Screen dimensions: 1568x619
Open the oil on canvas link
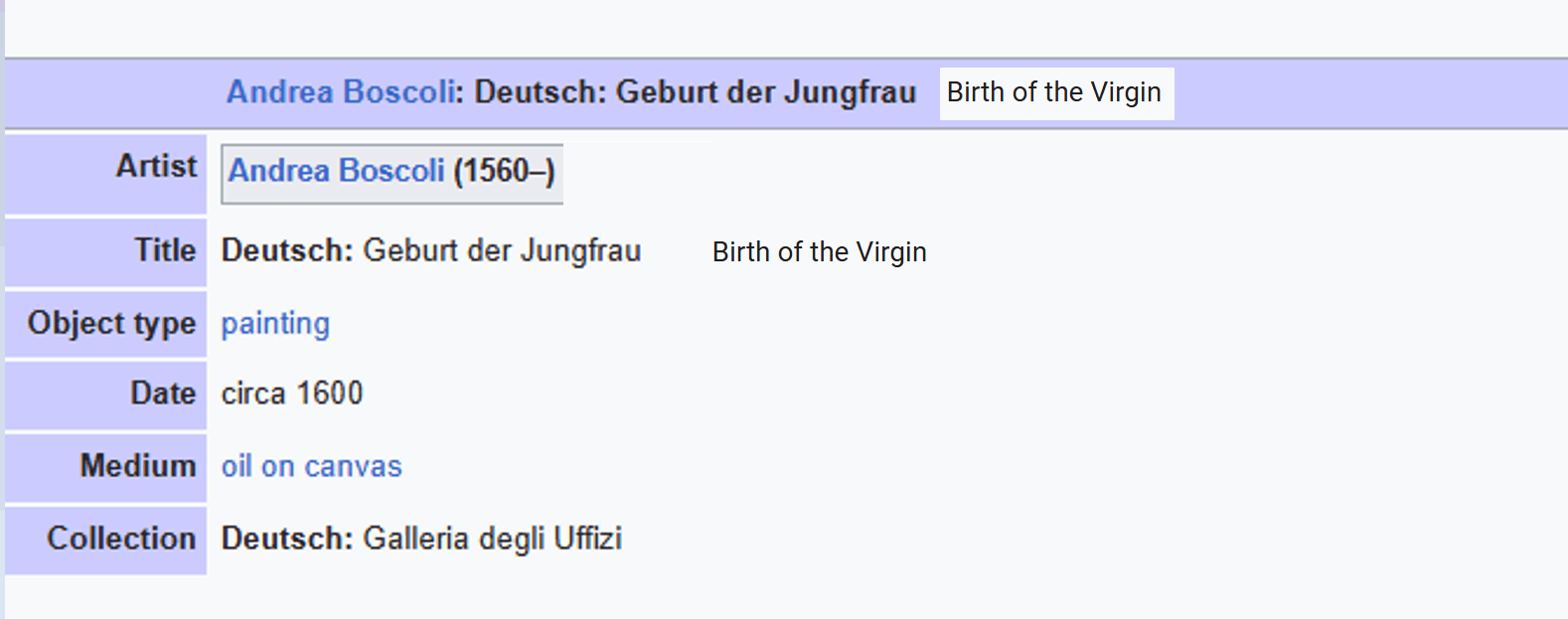click(311, 466)
